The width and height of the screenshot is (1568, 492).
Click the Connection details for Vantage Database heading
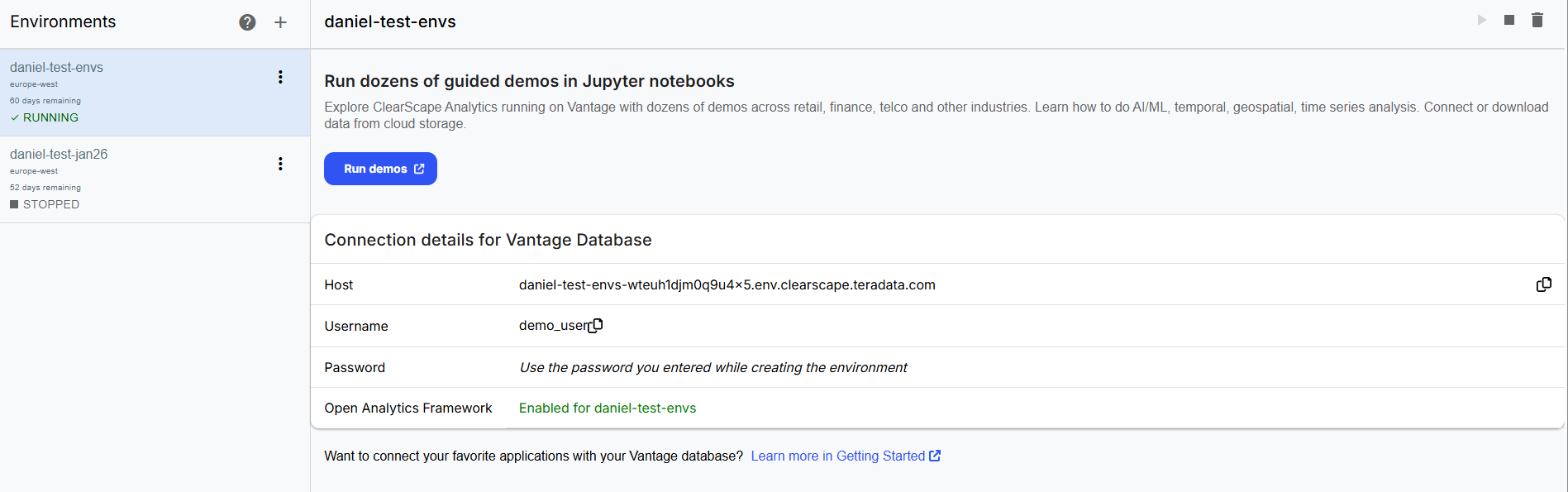(x=488, y=240)
